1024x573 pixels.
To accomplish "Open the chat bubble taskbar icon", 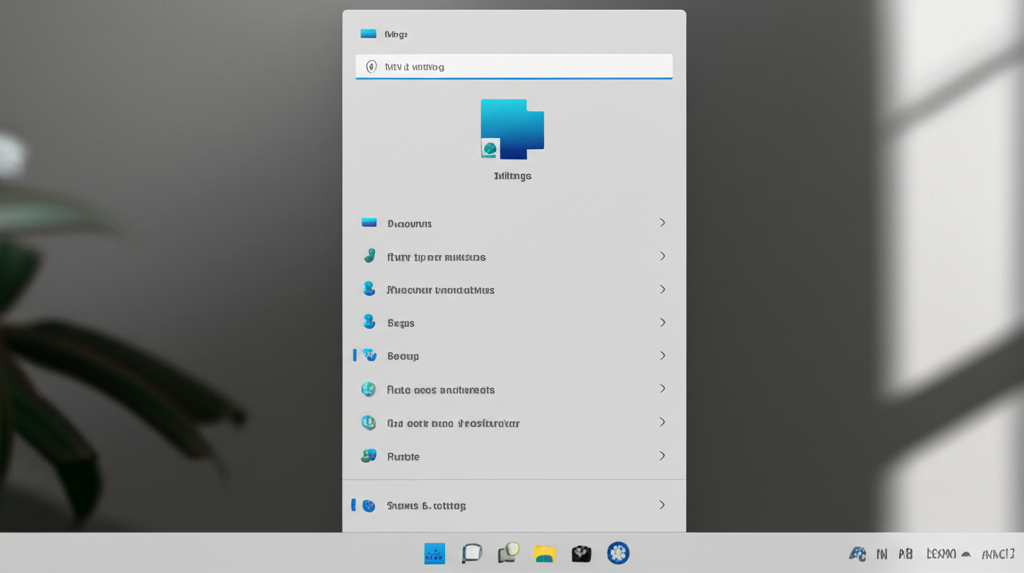I will [x=471, y=553].
